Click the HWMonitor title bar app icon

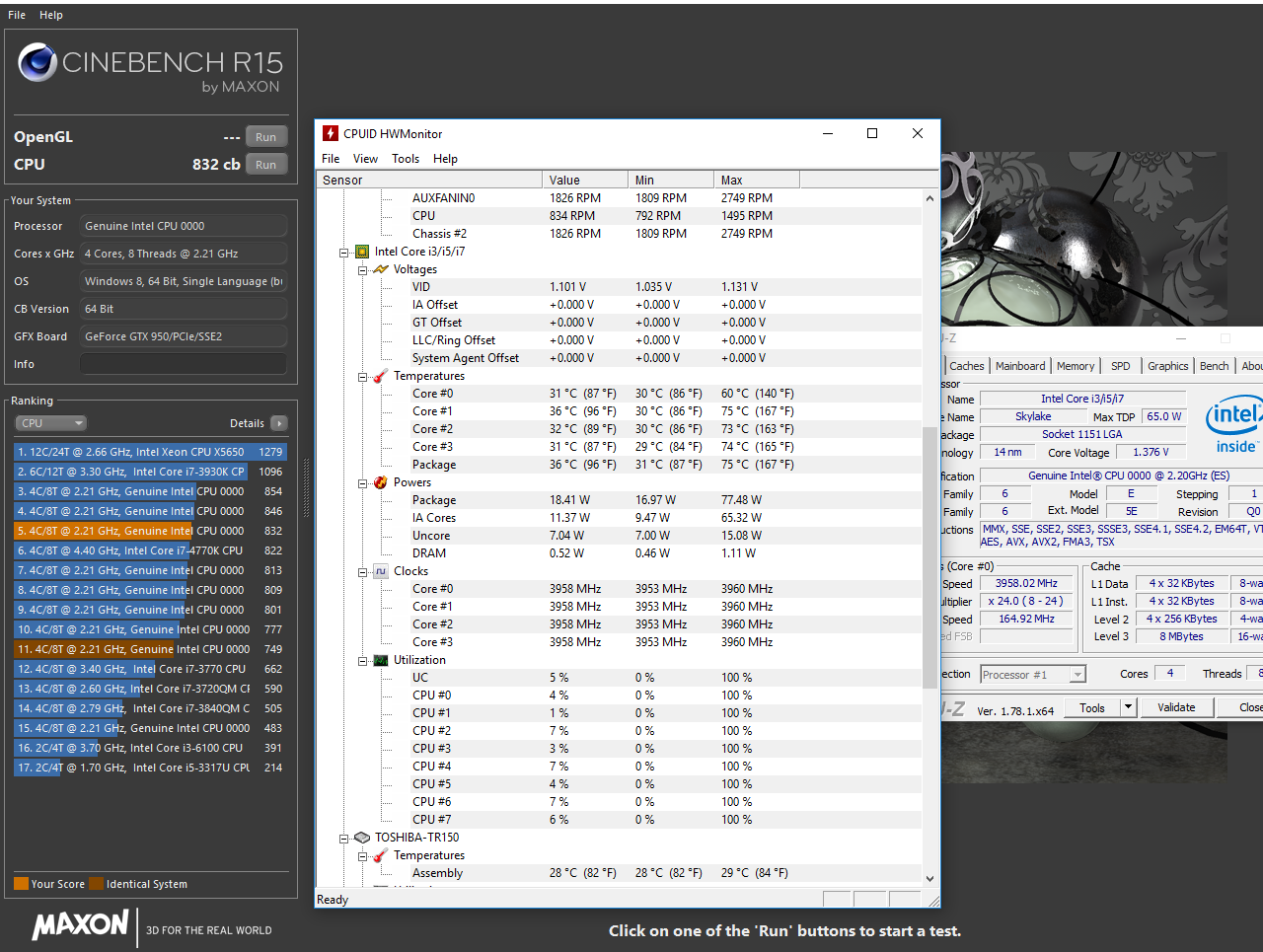pyautogui.click(x=331, y=133)
